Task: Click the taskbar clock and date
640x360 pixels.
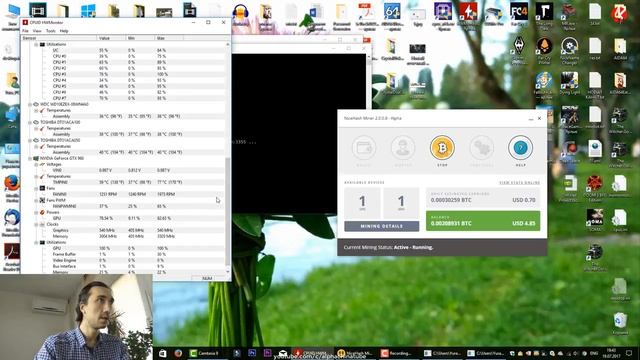Action: point(611,353)
